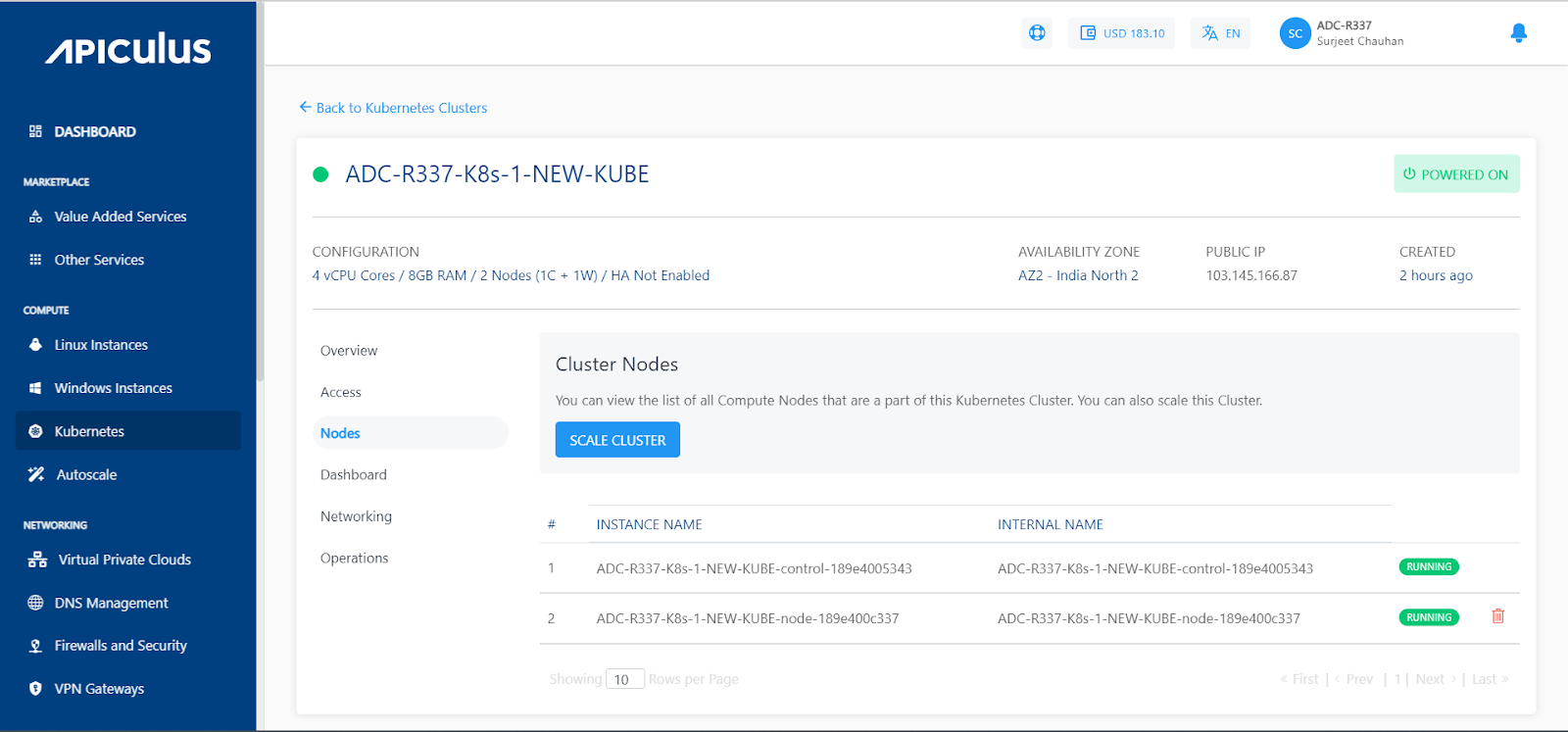Open Windows Instances
Image resolution: width=1568 pixels, height=732 pixels.
click(114, 388)
